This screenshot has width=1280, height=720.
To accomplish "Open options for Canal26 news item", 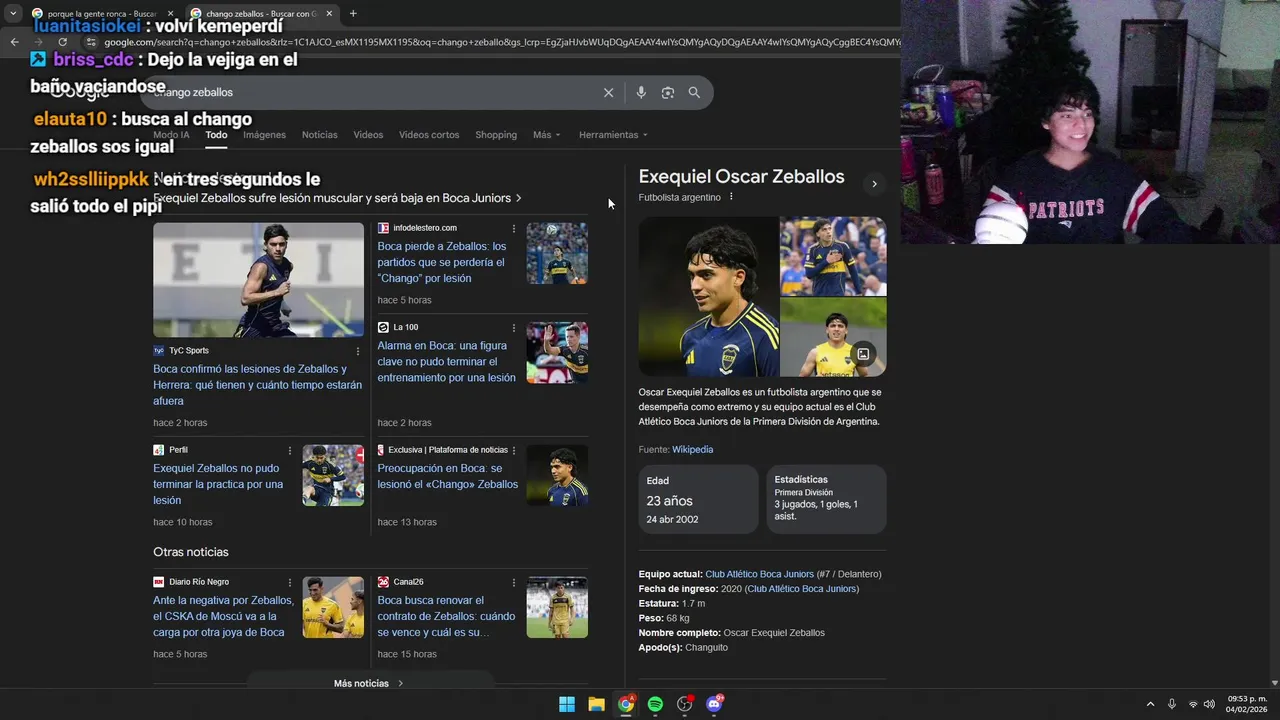I will pos(514,582).
